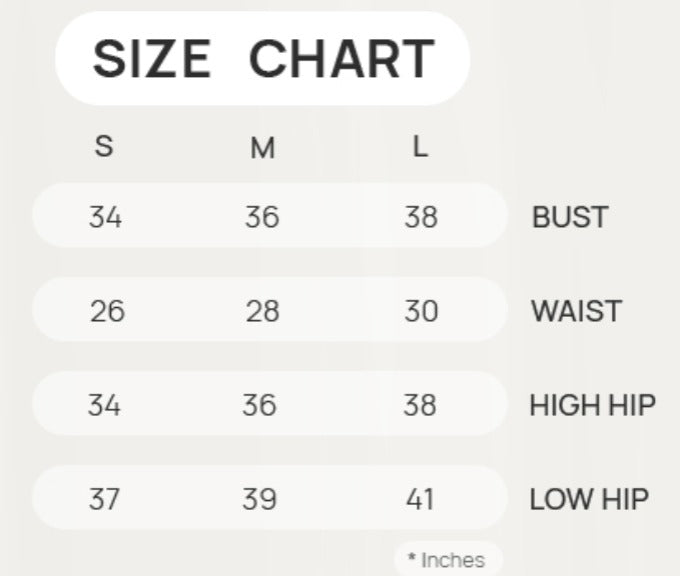
Task: Click the large high hip value 38
Action: click(x=421, y=405)
